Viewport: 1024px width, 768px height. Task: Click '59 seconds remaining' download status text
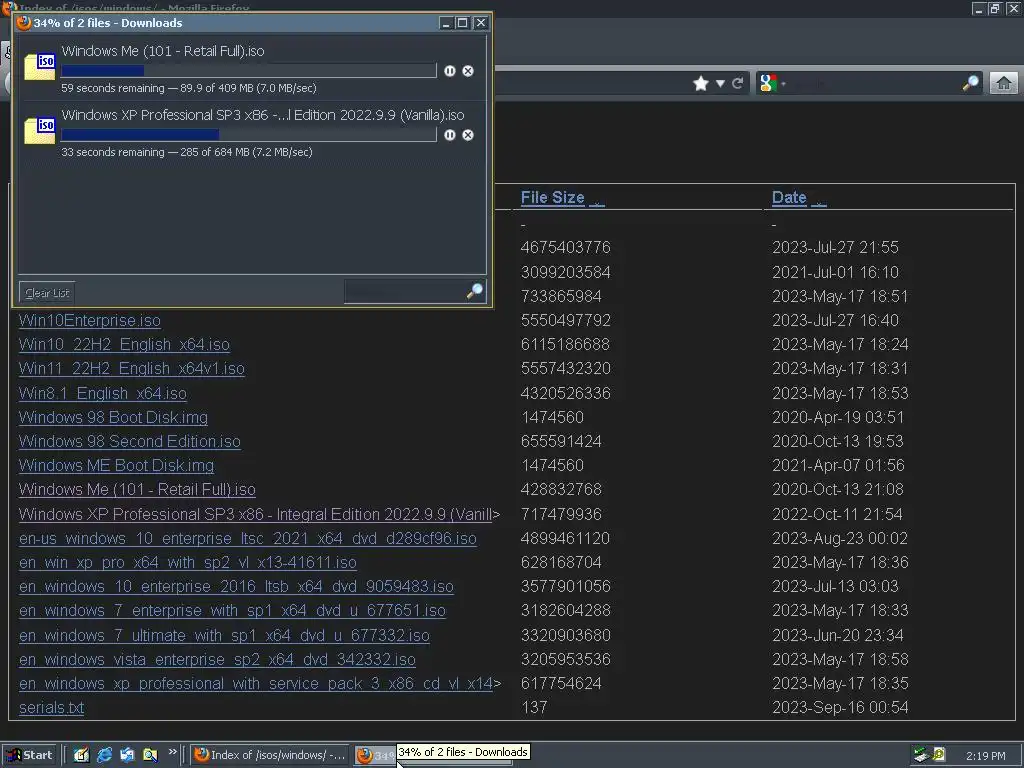click(113, 88)
